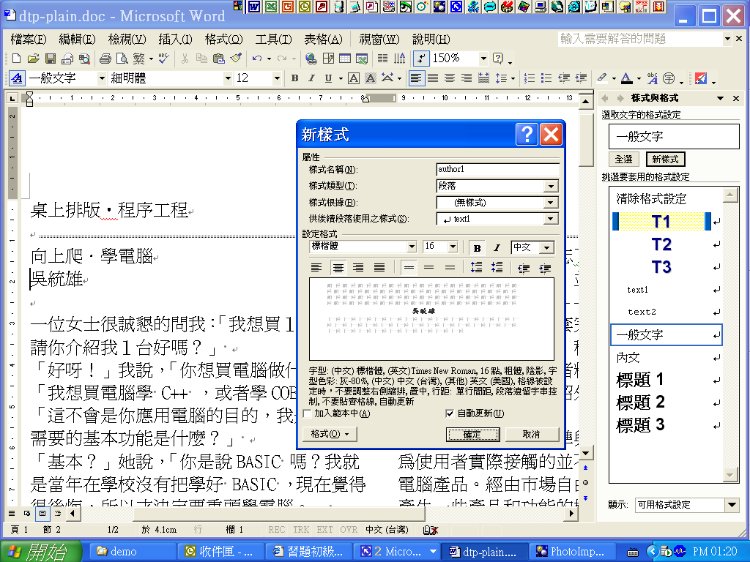Click the Cut scissors icon

[x=185, y=58]
